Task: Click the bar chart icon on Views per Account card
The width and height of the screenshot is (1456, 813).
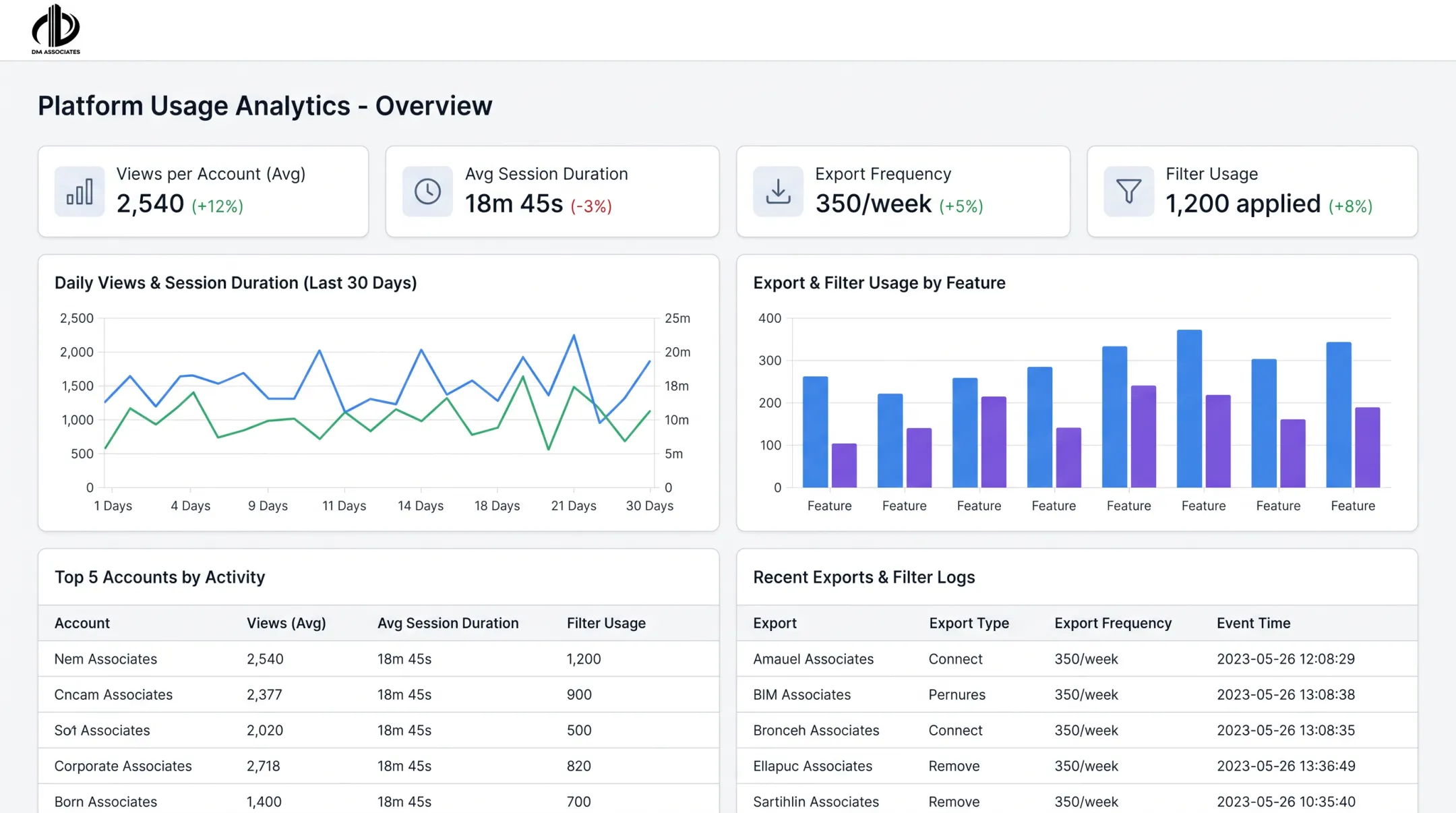Action: tap(80, 191)
